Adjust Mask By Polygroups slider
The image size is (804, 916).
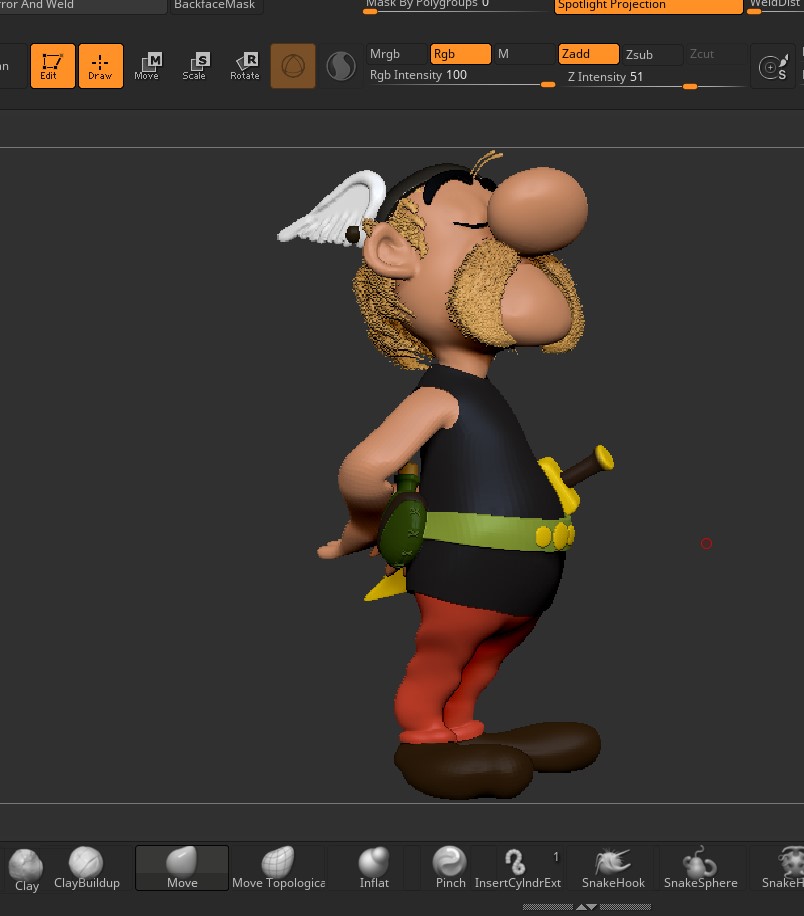click(457, 5)
